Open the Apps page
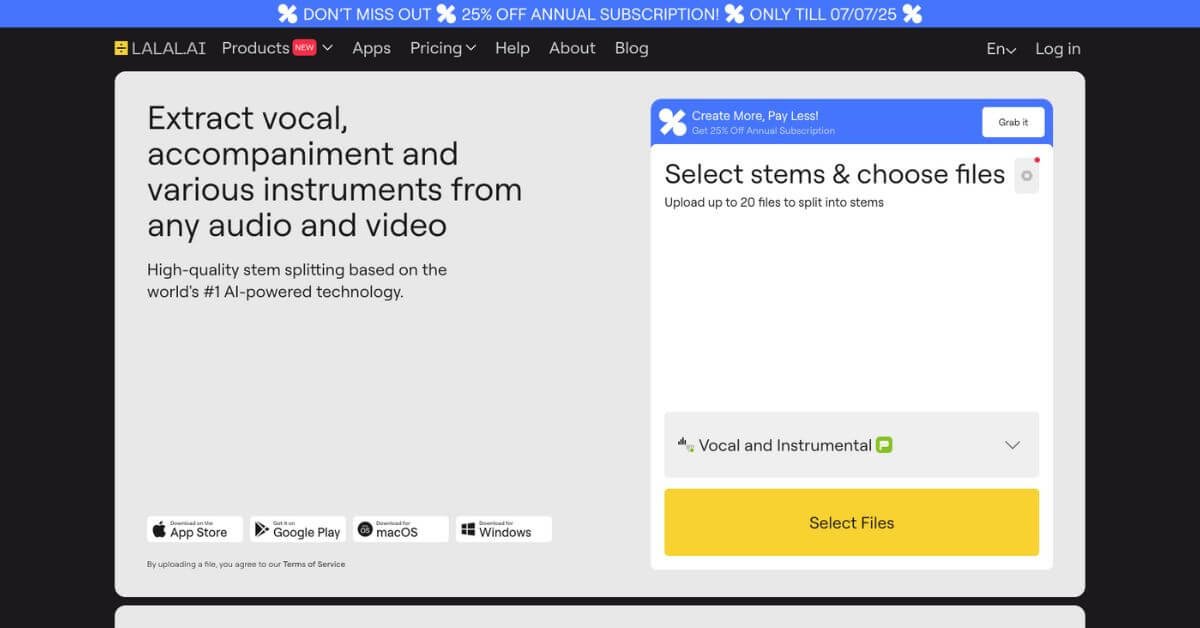The image size is (1200, 628). point(371,48)
